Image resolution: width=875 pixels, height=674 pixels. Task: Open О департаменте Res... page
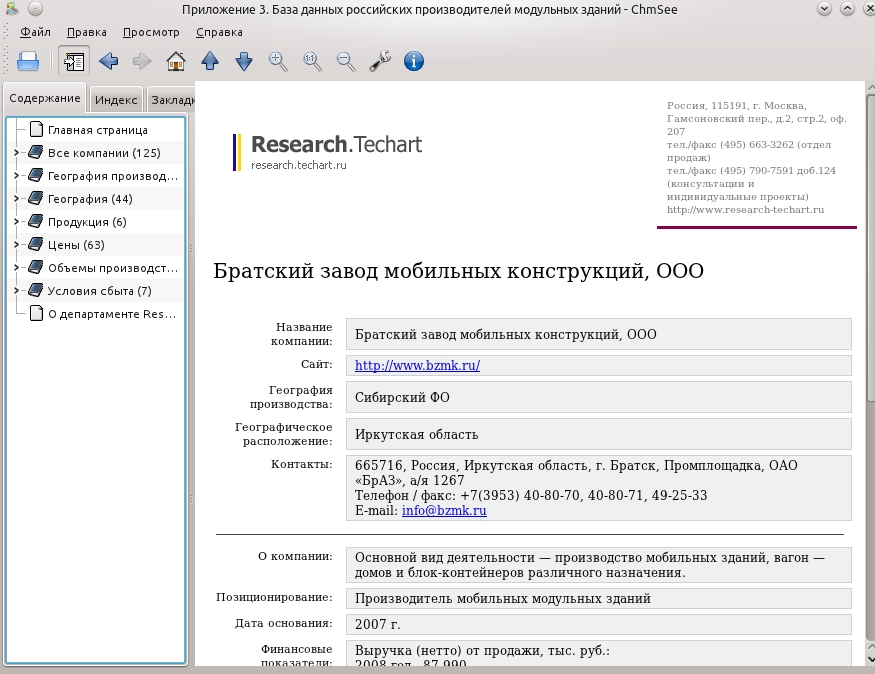112,314
